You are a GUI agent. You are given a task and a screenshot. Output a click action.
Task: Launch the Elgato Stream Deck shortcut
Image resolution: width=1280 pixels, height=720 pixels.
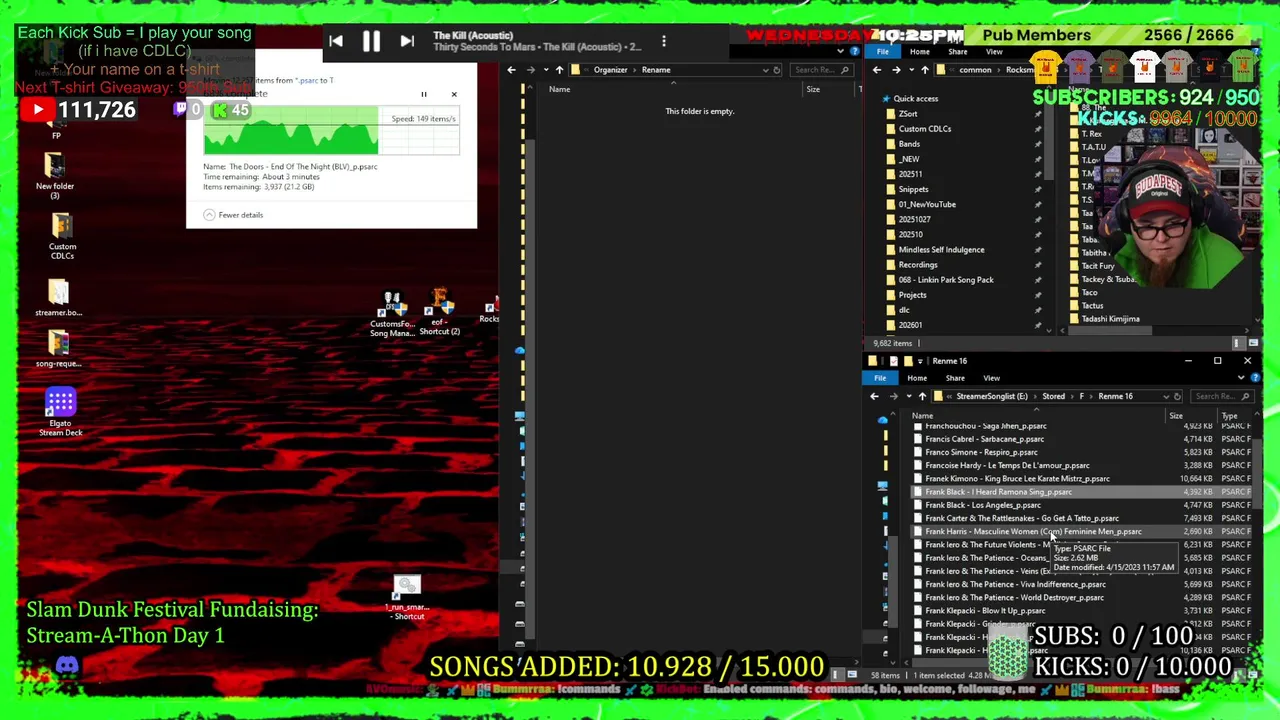pos(60,412)
